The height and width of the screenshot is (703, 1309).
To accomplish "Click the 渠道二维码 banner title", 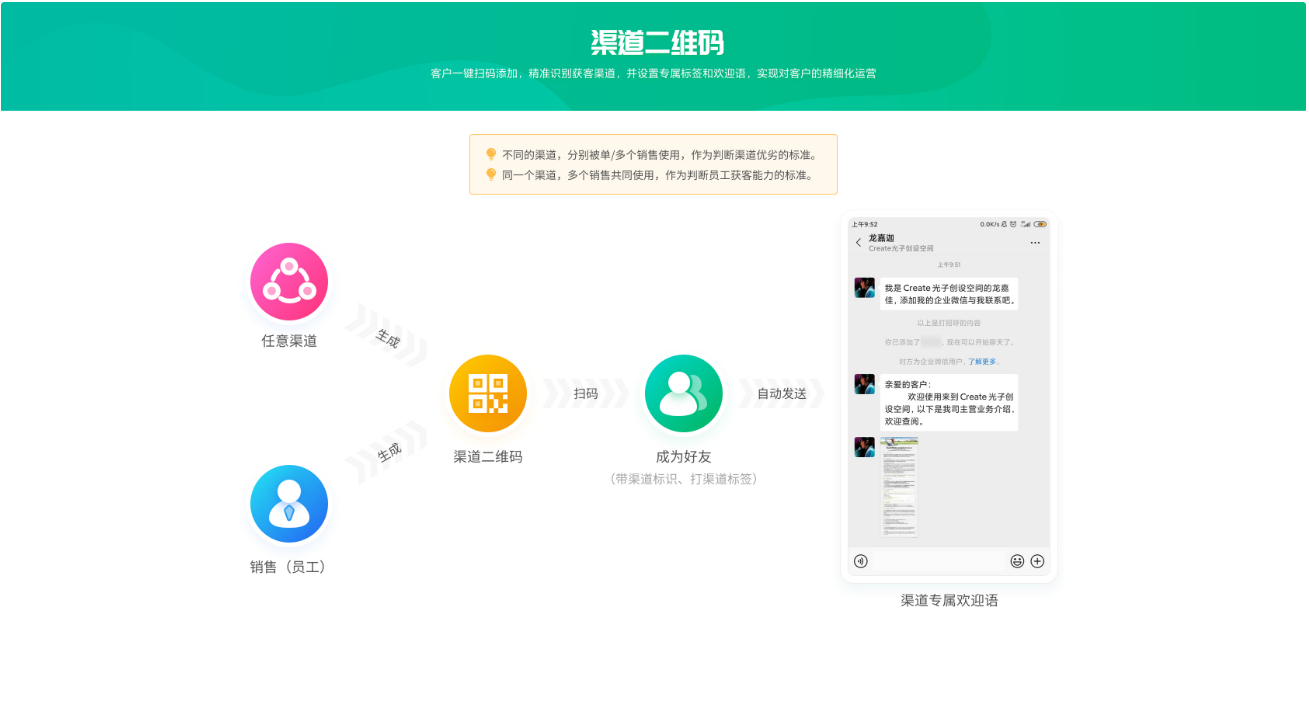I will pyautogui.click(x=657, y=43).
